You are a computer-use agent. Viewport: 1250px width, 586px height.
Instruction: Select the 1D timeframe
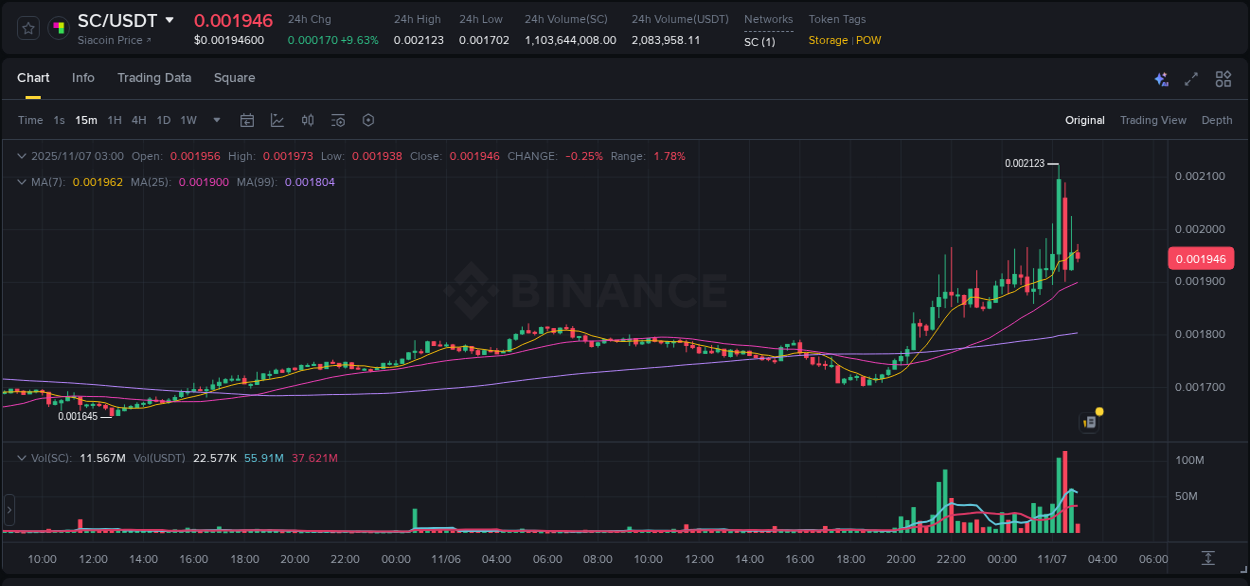(163, 120)
